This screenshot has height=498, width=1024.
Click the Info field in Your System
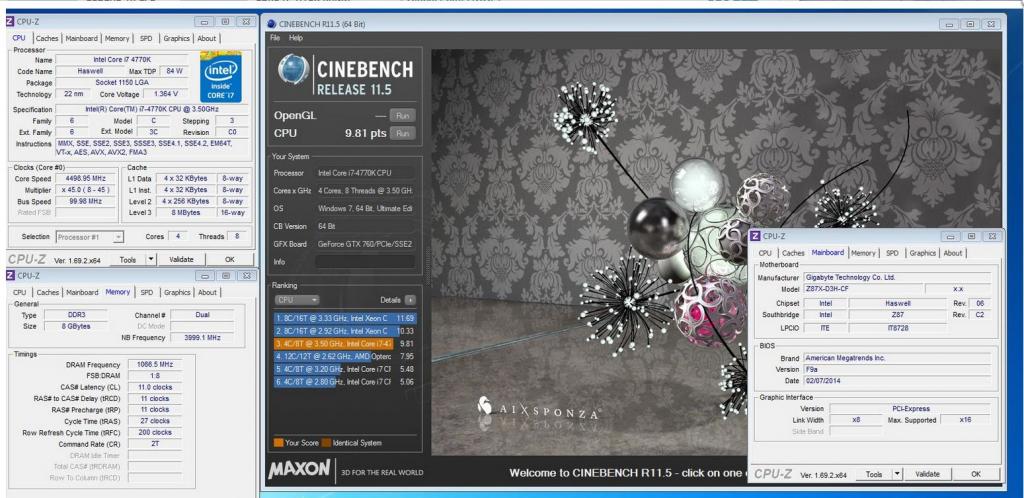[364, 262]
